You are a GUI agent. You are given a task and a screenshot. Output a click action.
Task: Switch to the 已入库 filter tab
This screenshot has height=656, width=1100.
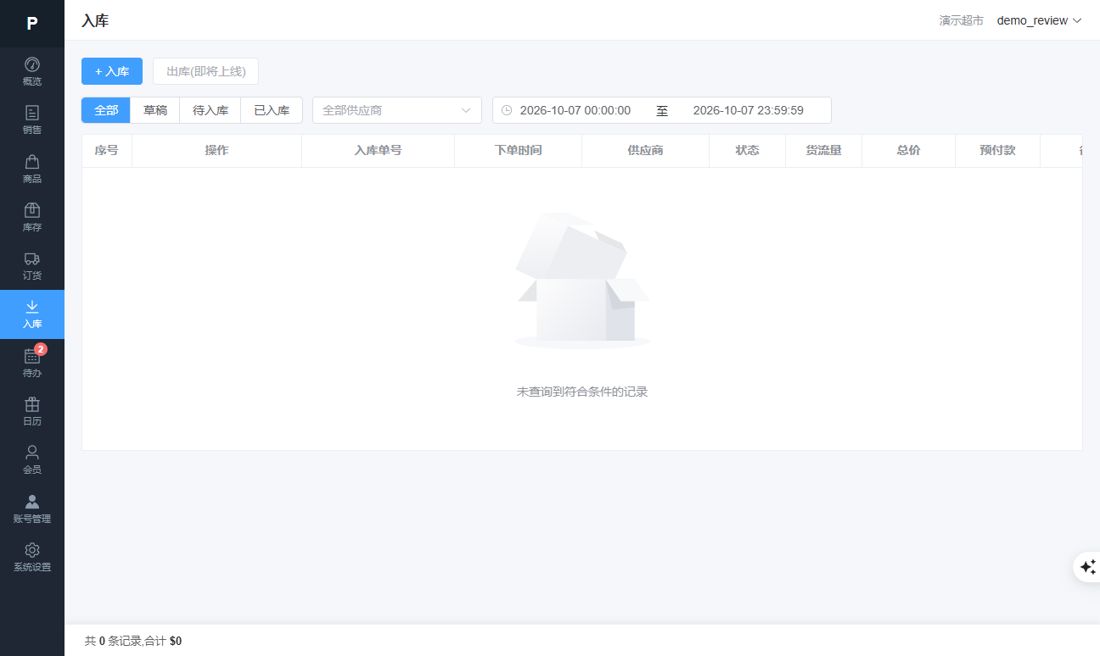[271, 110]
